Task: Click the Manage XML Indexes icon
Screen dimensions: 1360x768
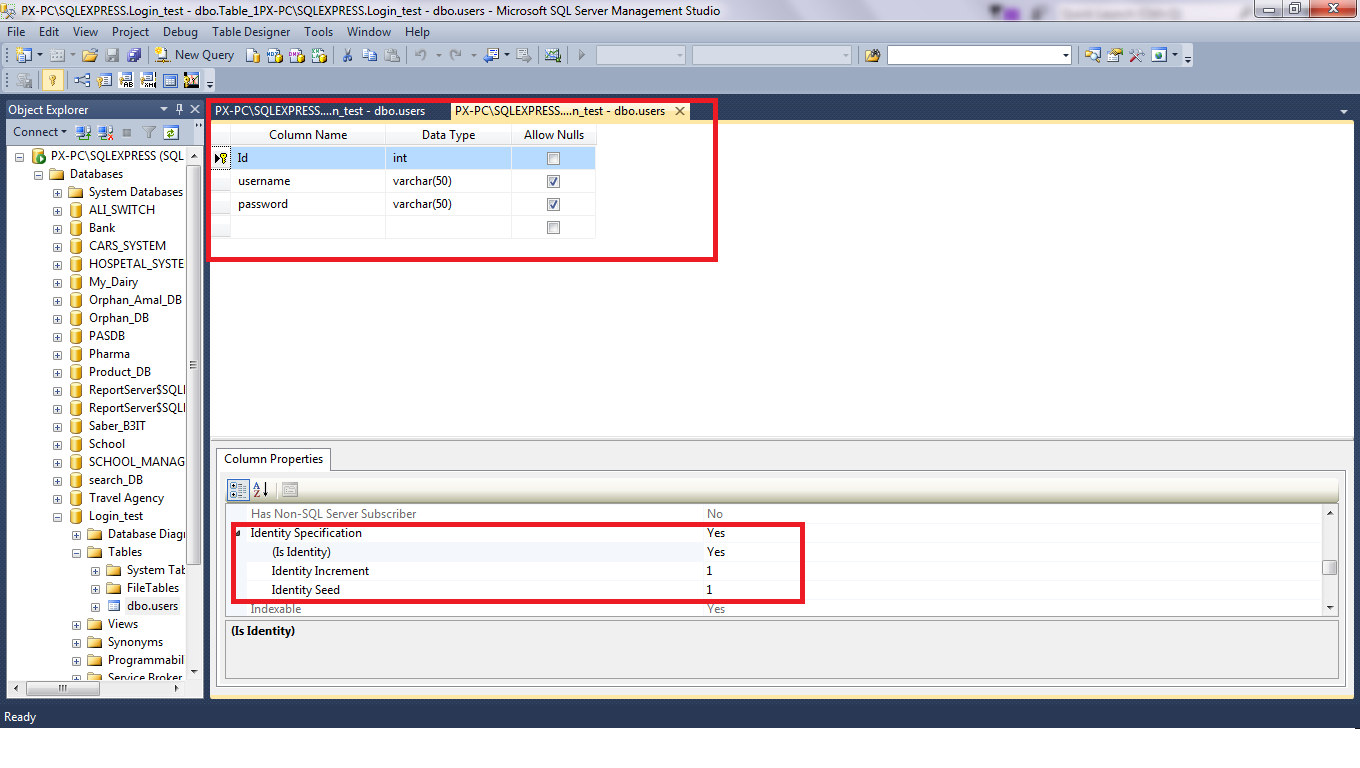Action: click(x=147, y=80)
